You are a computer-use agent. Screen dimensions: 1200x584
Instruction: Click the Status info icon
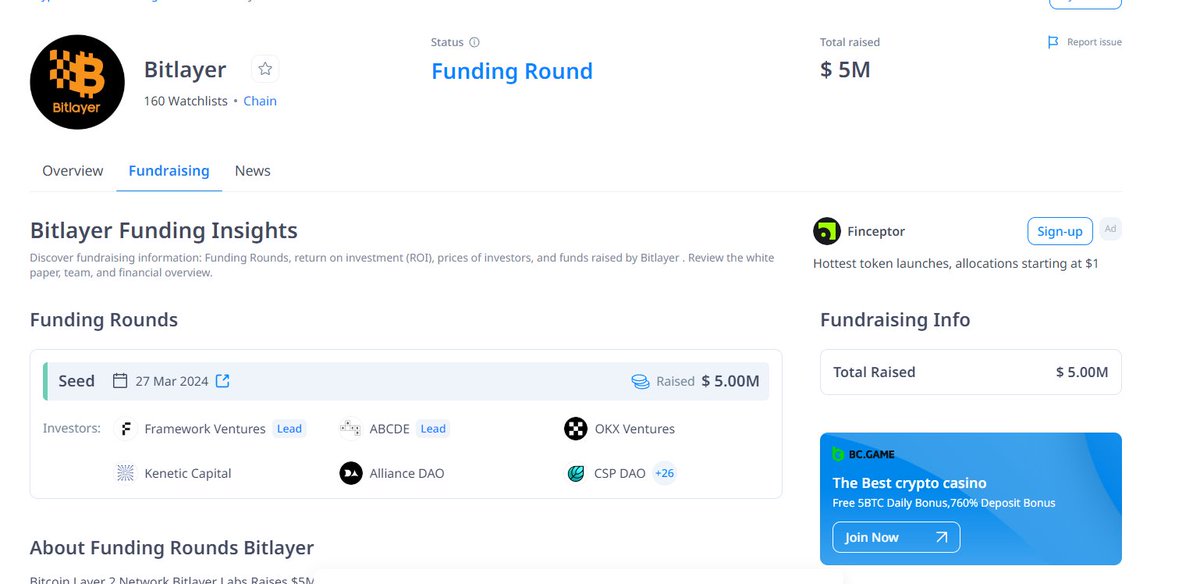(x=474, y=42)
